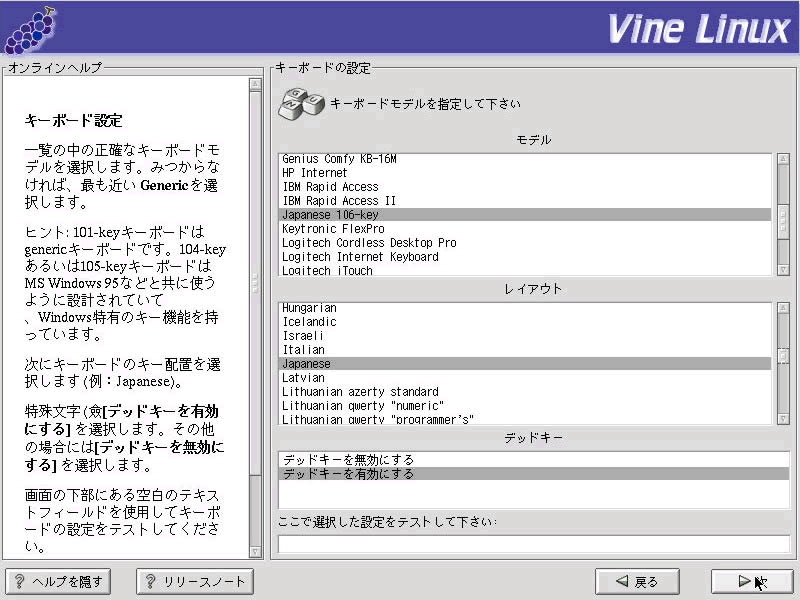Select the HP Internet keyboard model
The image size is (800, 600).
point(524,173)
